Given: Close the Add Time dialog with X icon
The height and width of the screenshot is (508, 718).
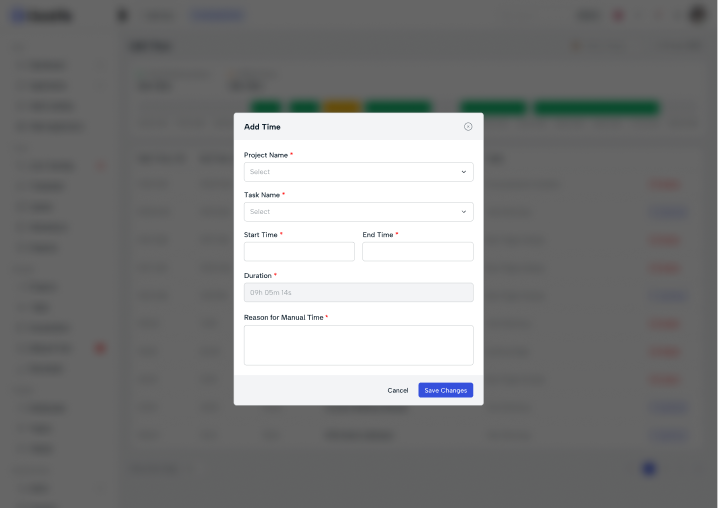Looking at the screenshot, I should point(468,126).
